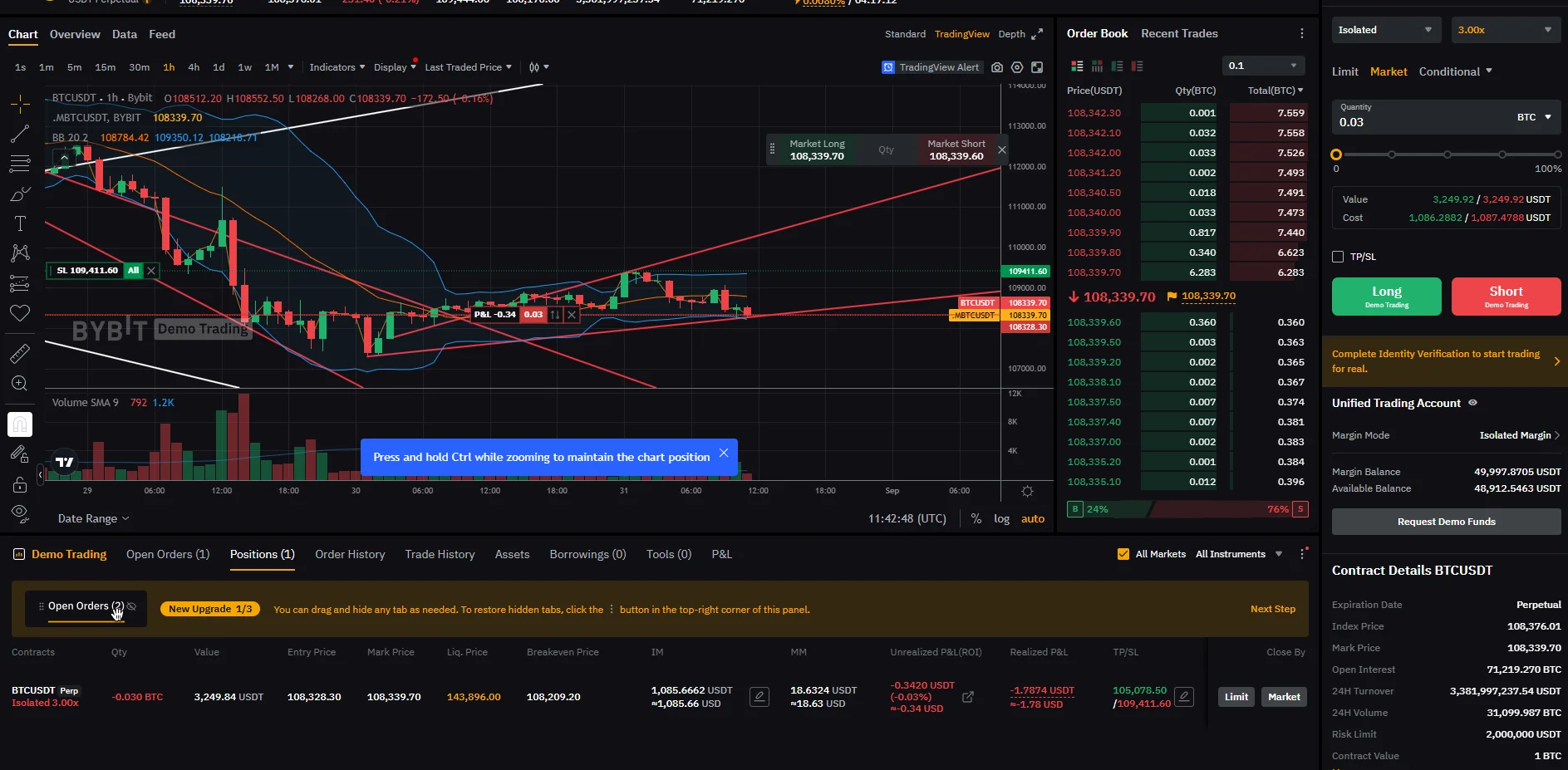Viewport: 1568px width, 770px height.
Task: Take a chart snapshot with camera icon
Action: [997, 67]
